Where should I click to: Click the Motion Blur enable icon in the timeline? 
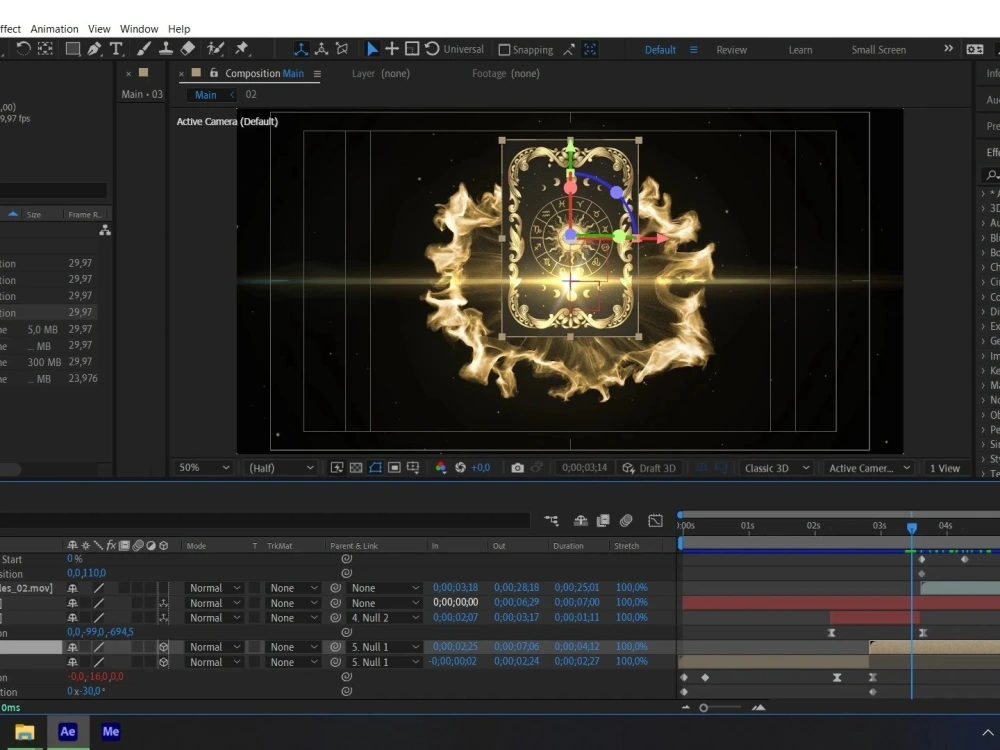626,521
